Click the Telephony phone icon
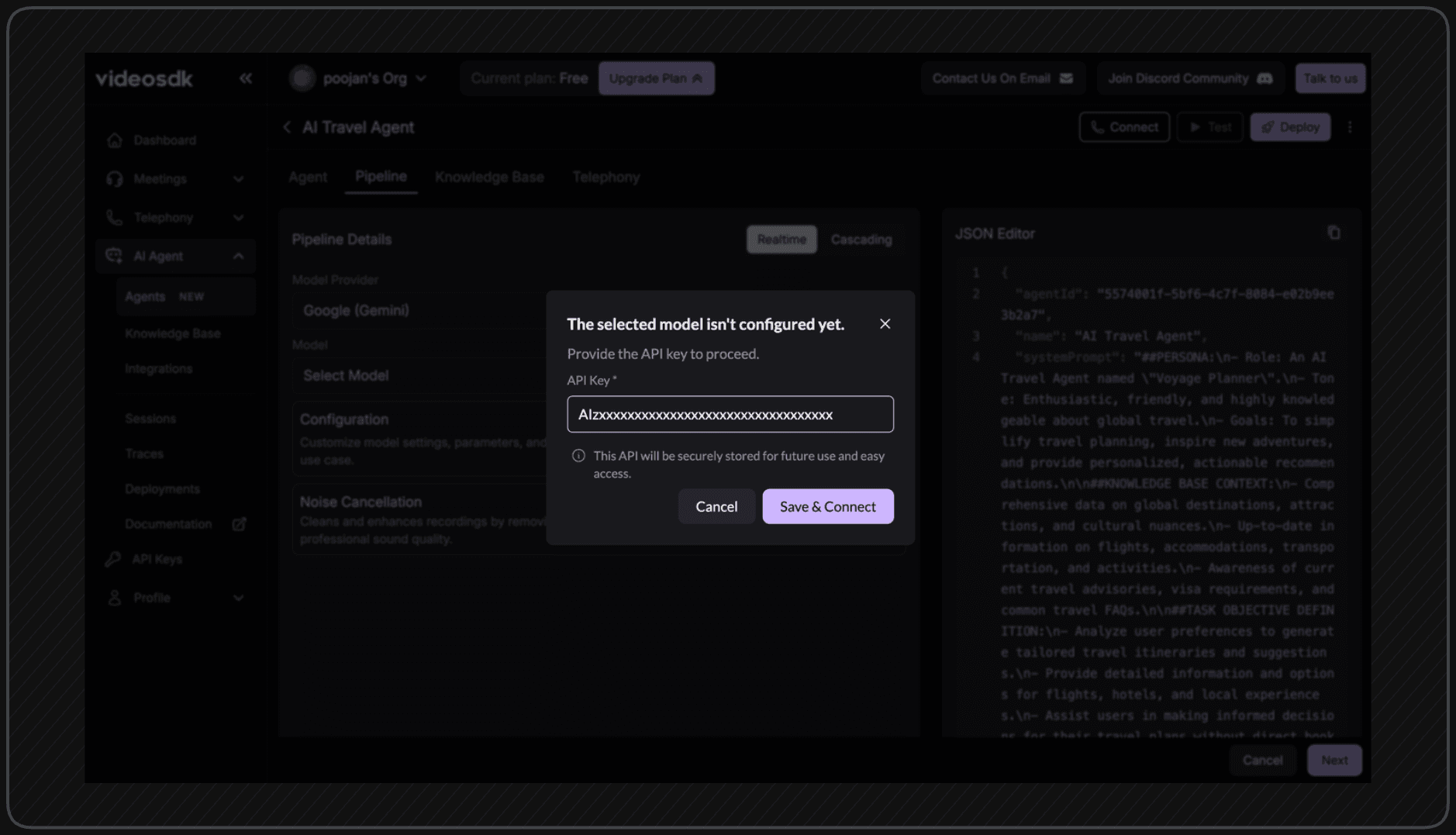 tap(115, 217)
